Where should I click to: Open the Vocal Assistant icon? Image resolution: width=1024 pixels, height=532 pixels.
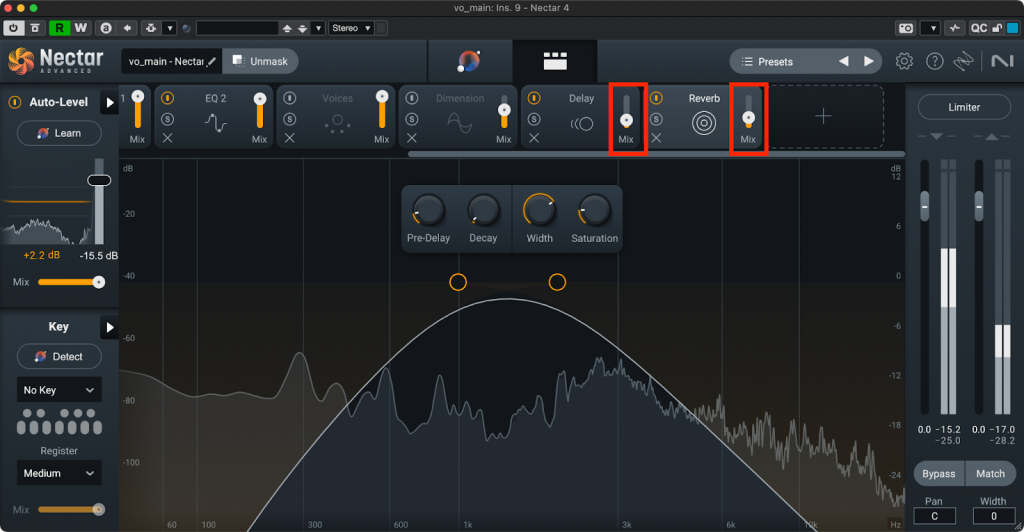(x=468, y=62)
